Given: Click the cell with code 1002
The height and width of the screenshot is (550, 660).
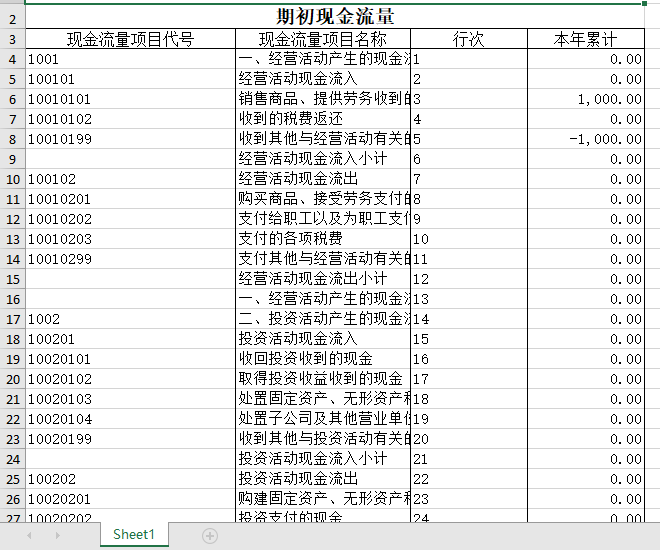Looking at the screenshot, I should (130, 319).
